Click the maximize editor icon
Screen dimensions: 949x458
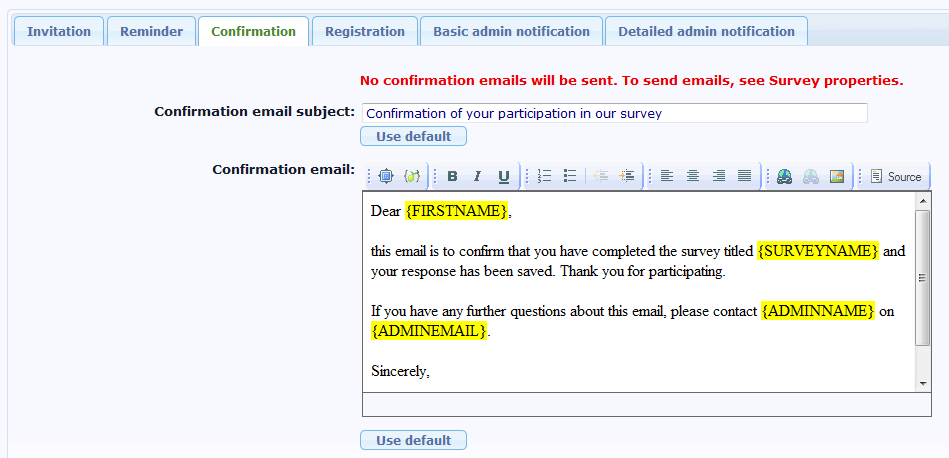pos(386,176)
